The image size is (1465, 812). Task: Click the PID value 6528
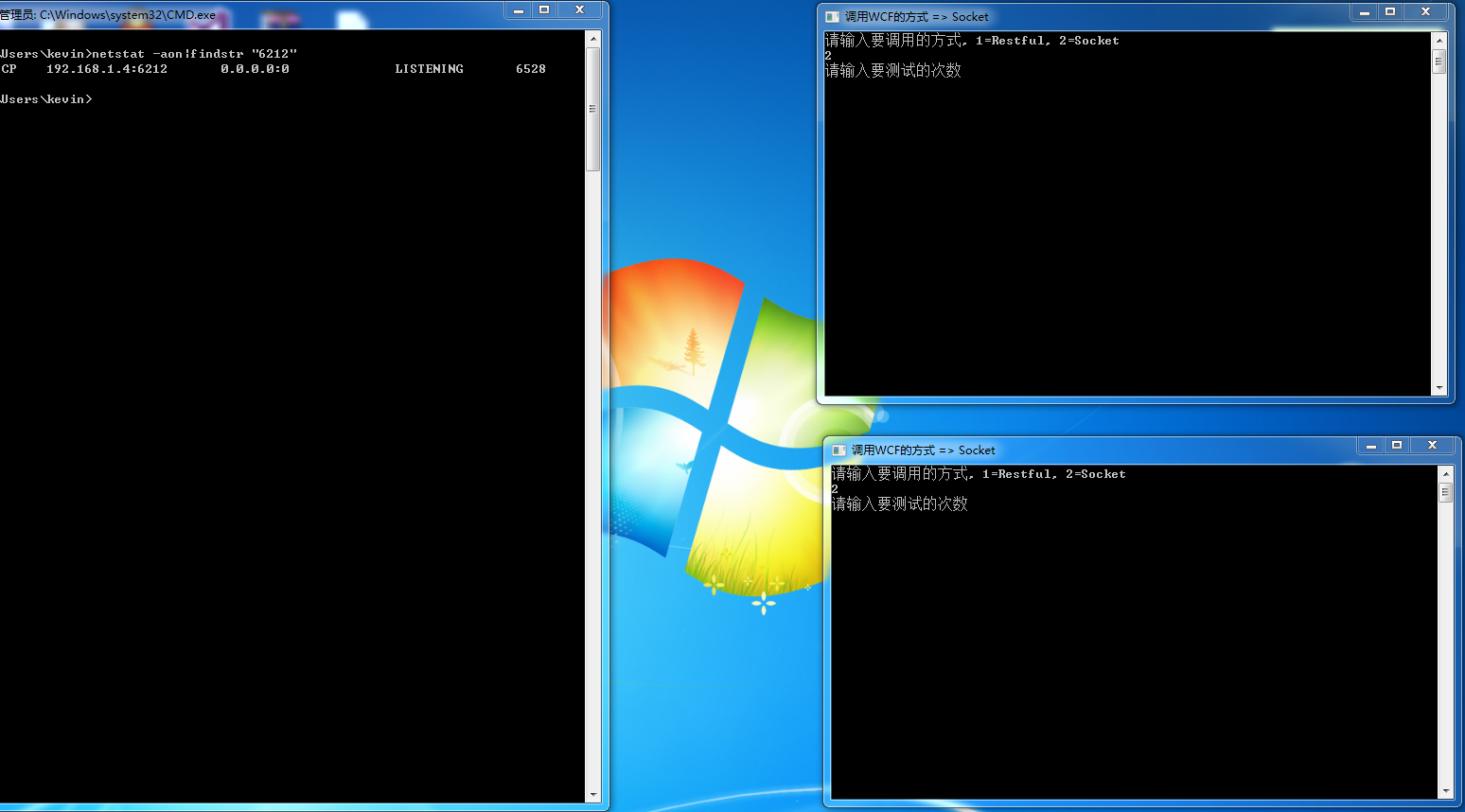pos(531,69)
